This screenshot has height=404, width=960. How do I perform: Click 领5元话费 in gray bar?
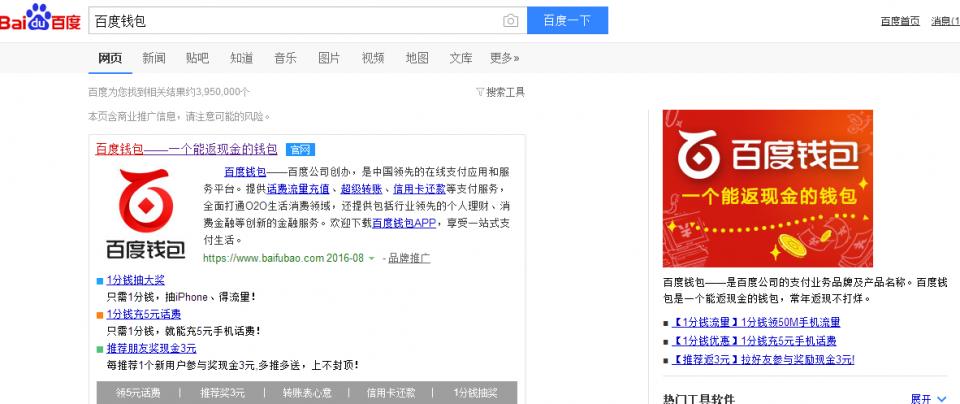point(138,393)
